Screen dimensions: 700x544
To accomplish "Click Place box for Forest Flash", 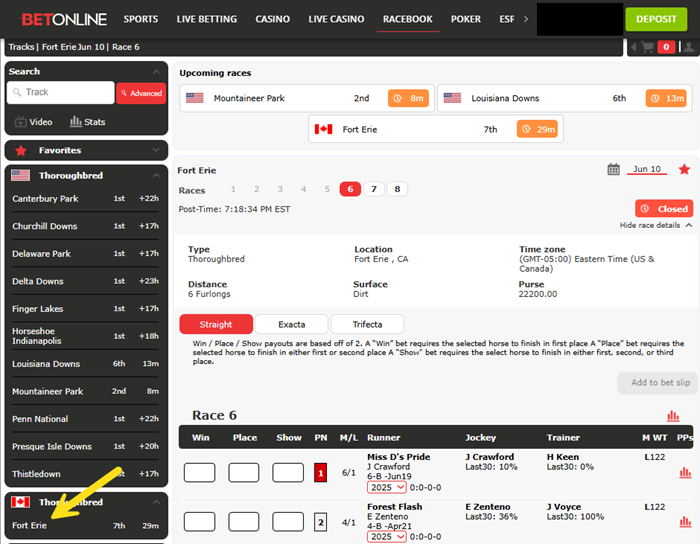I will coord(244,522).
